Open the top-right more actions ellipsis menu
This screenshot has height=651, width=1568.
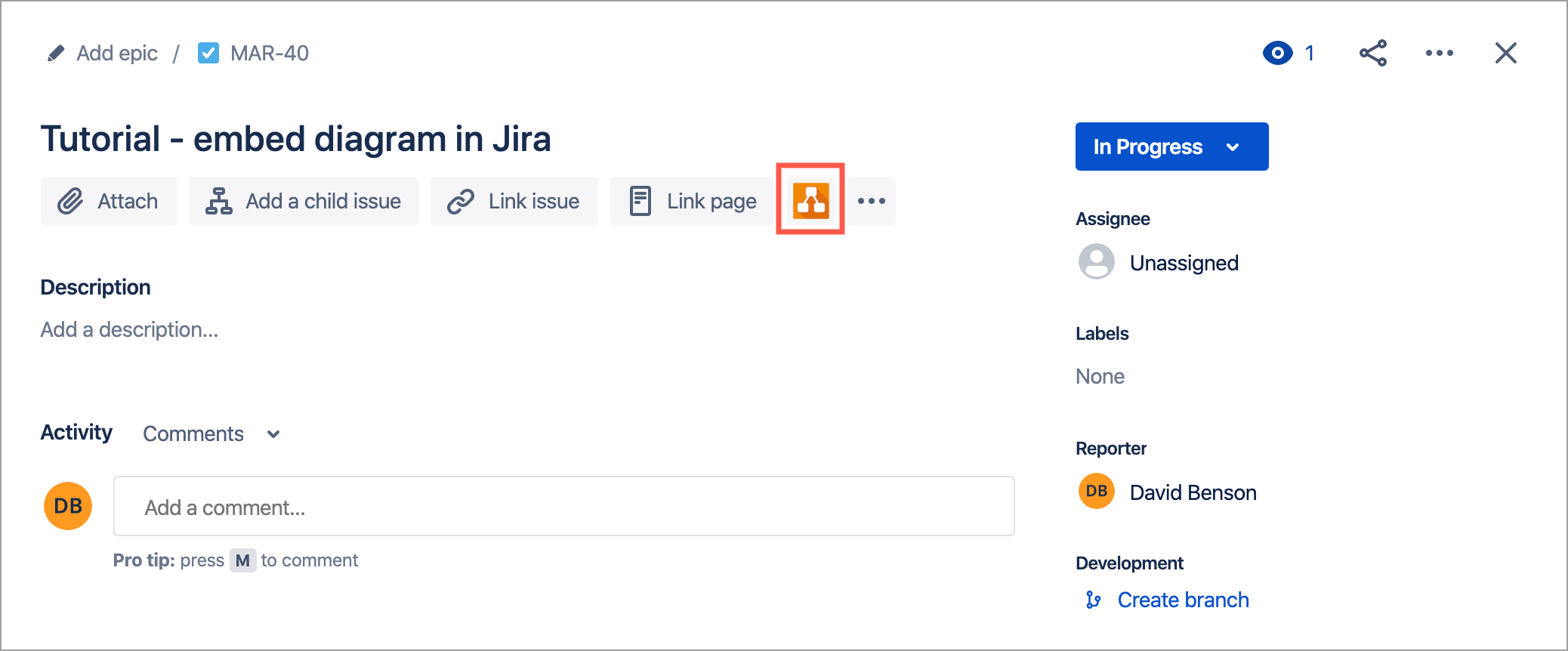point(1440,53)
